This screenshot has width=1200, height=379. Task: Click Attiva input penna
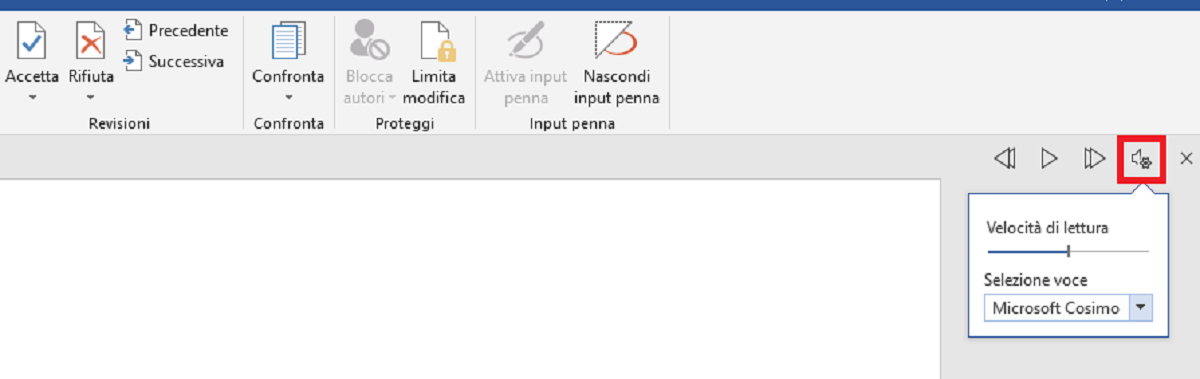(x=525, y=62)
